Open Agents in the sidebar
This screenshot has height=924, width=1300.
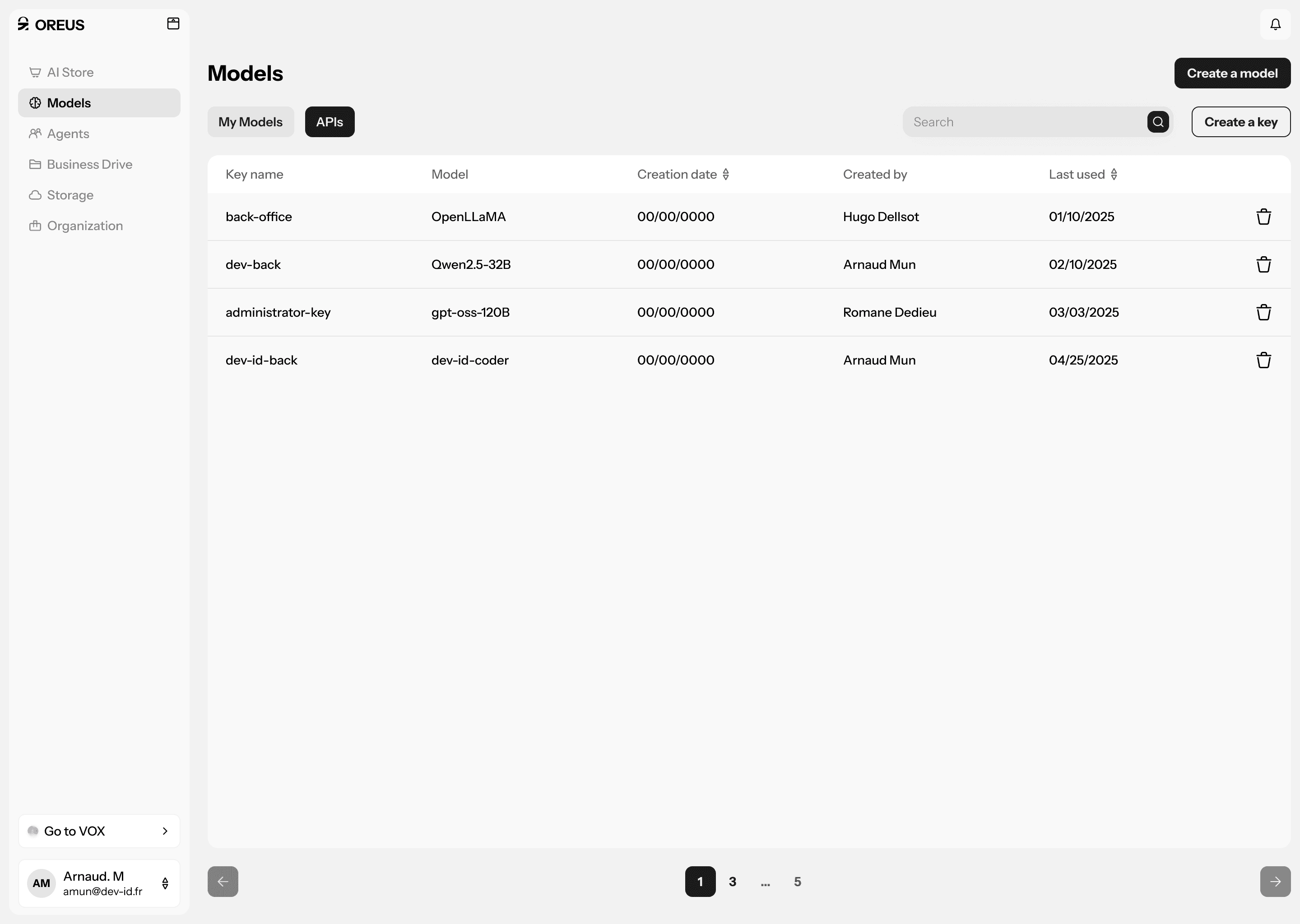pyautogui.click(x=68, y=134)
